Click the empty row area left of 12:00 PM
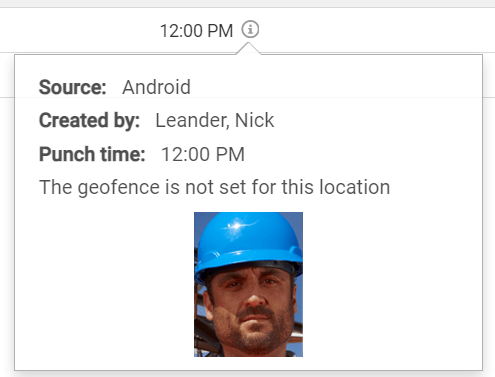Screen dimensions: 495x377 [x=80, y=30]
